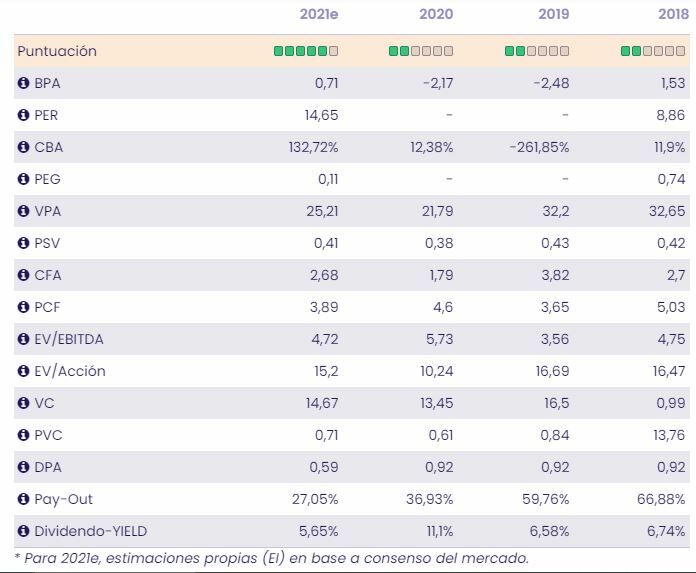This screenshot has height=573, width=696.
Task: Click the 2018 column header
Action: 670,14
